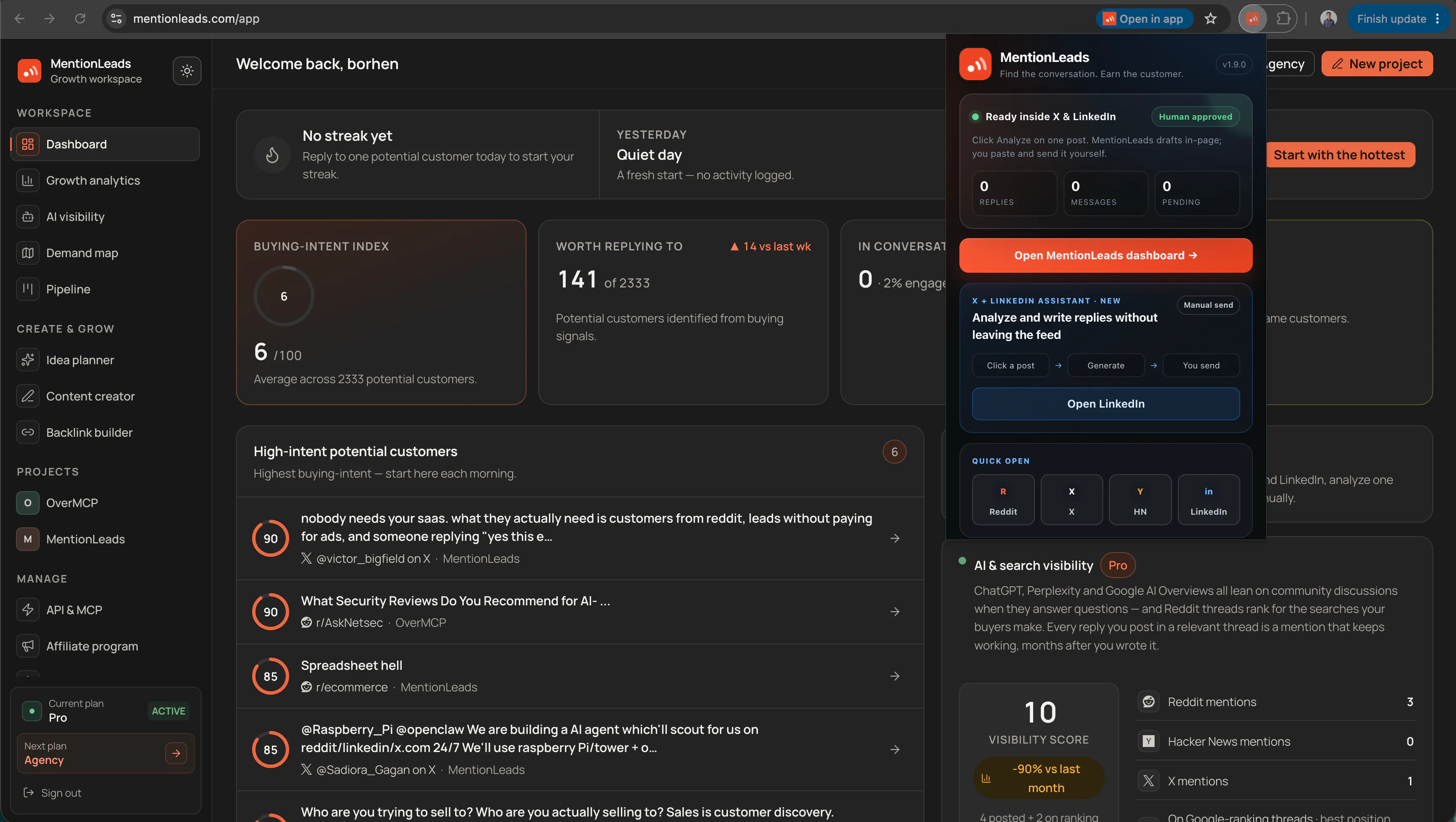1456x822 pixels.
Task: Bookmark this page with the star icon
Action: click(1210, 19)
